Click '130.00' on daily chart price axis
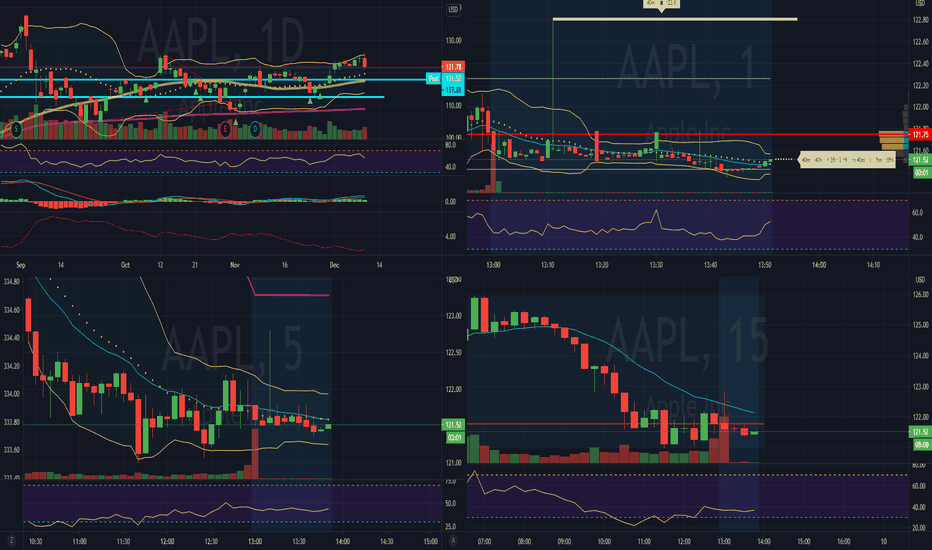 click(454, 40)
